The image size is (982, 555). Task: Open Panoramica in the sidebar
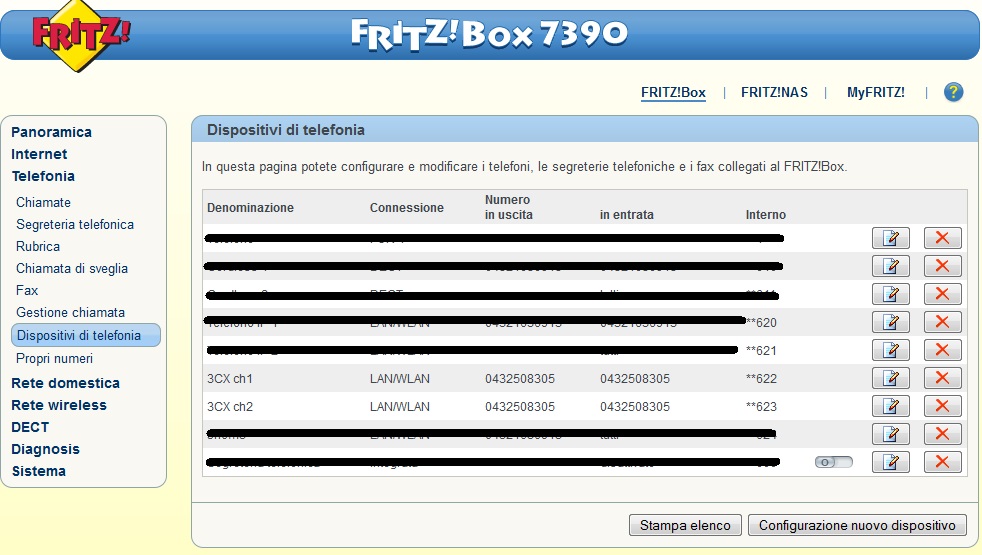tap(51, 132)
